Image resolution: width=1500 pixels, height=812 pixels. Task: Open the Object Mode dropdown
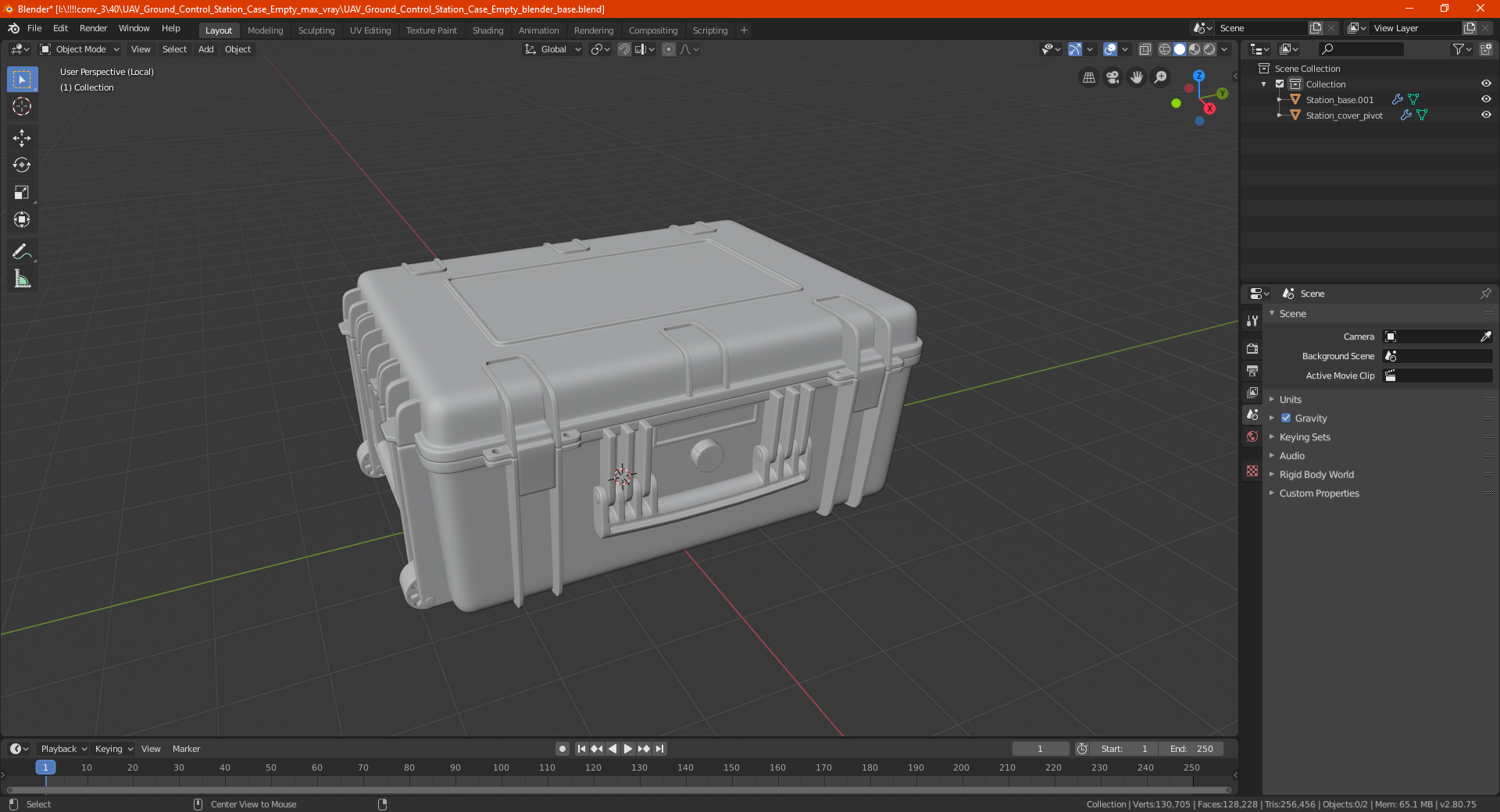[80, 49]
